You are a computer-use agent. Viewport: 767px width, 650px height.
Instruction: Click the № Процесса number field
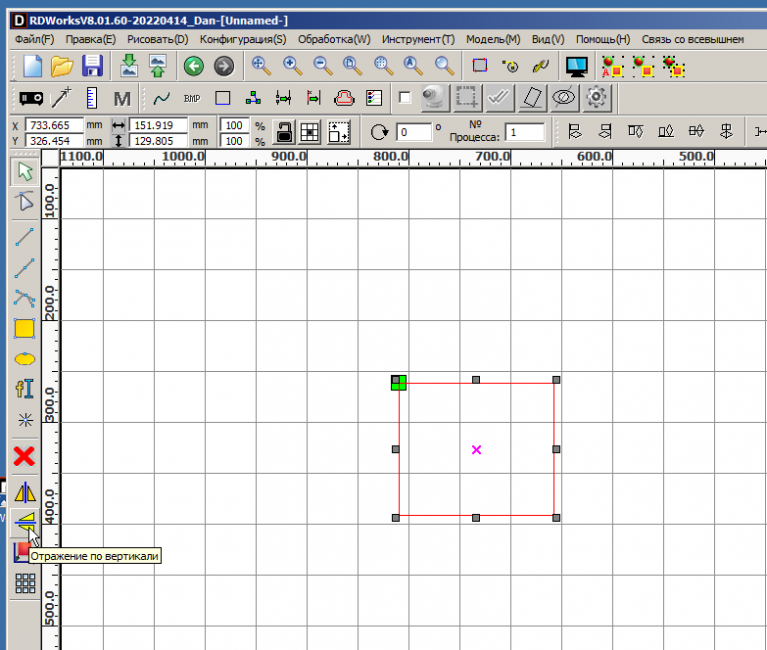click(x=524, y=132)
